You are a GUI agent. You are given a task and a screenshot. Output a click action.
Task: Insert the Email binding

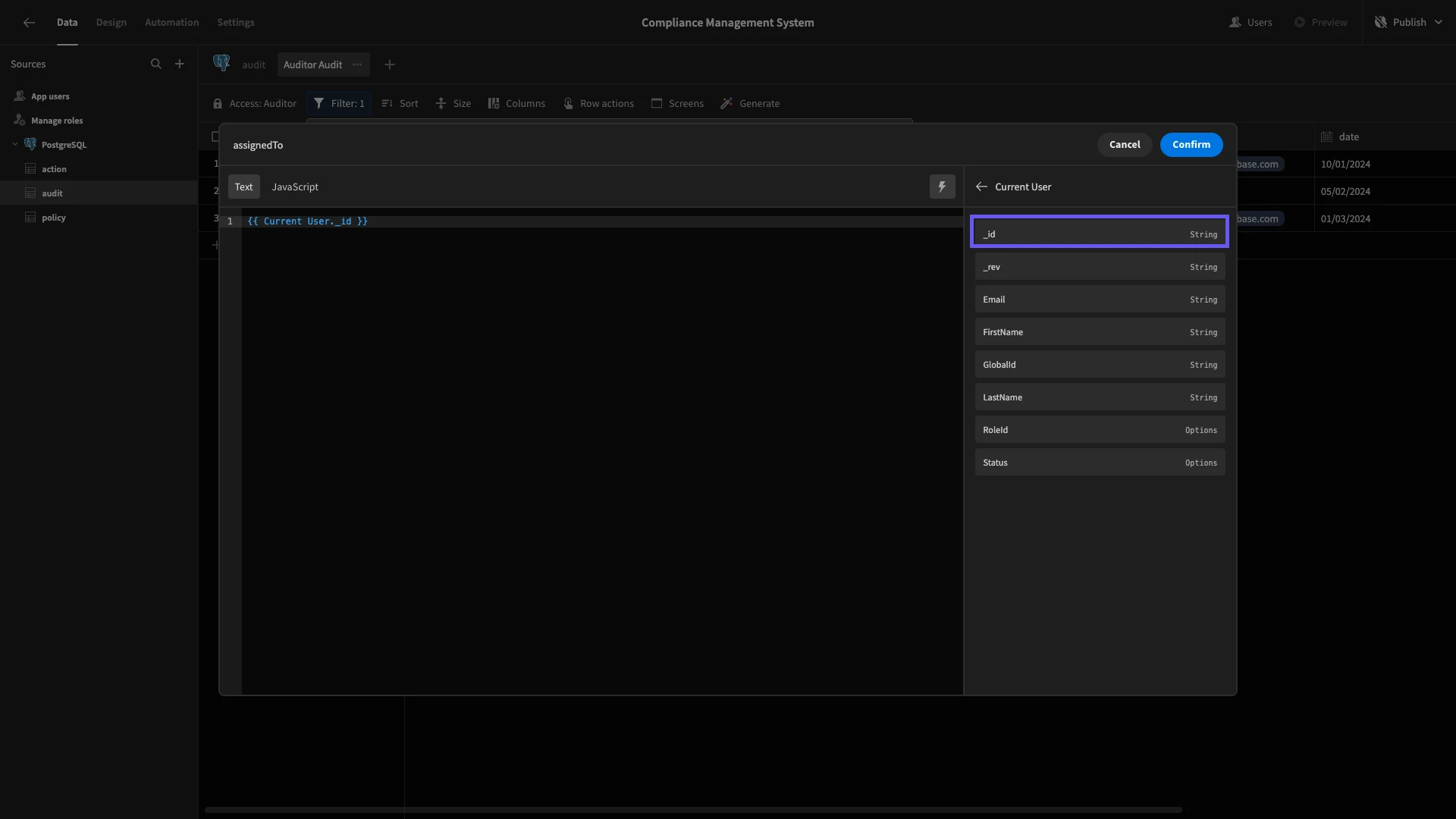coord(1100,300)
